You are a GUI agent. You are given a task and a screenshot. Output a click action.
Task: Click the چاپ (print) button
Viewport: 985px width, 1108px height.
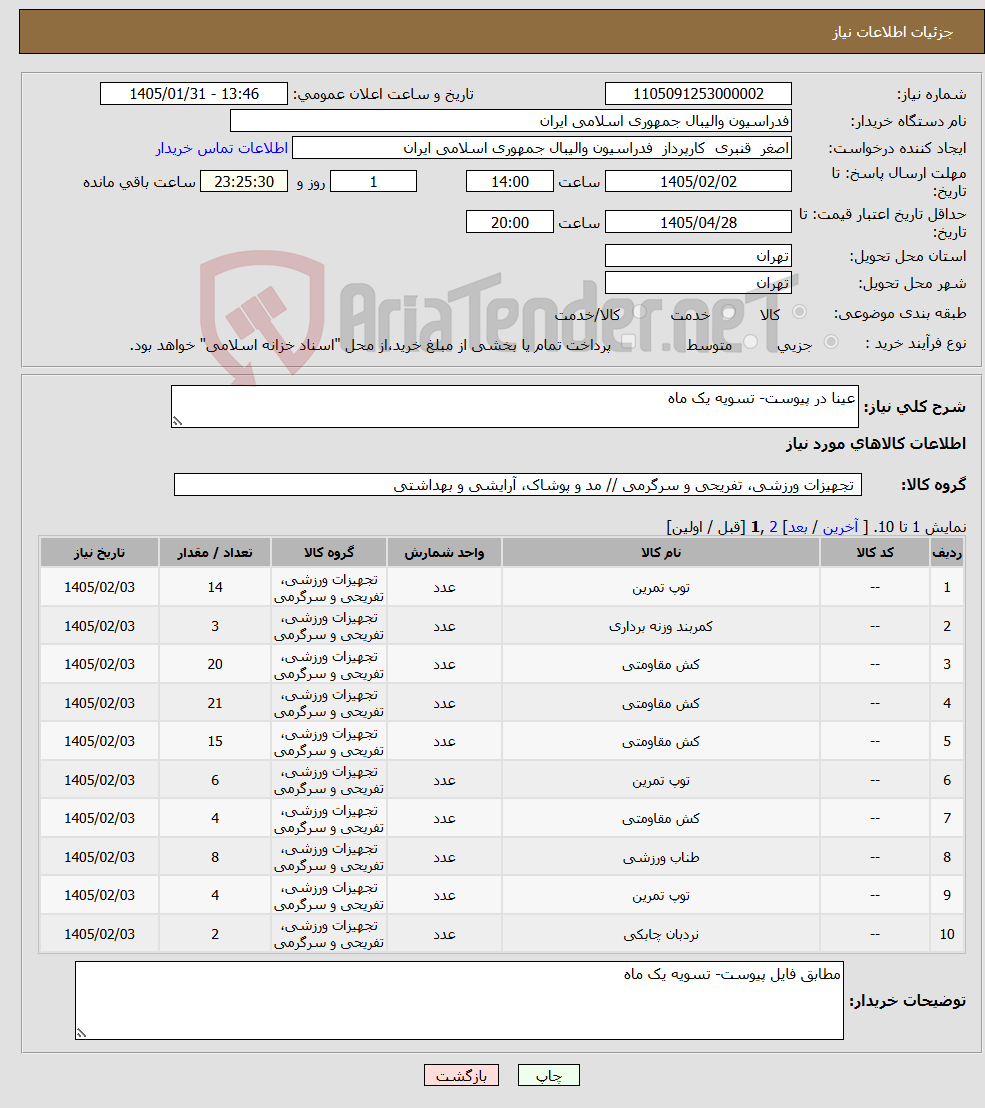pos(548,1075)
